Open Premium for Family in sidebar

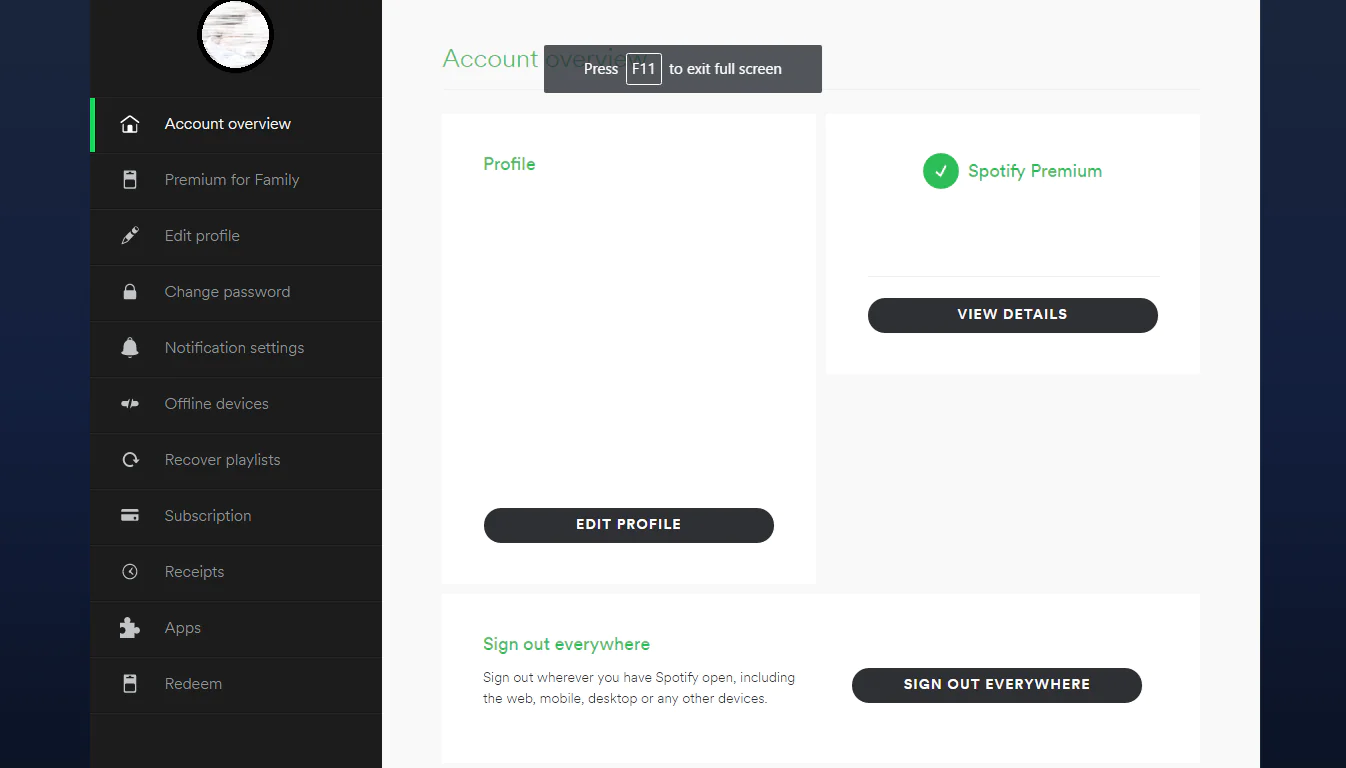point(236,180)
